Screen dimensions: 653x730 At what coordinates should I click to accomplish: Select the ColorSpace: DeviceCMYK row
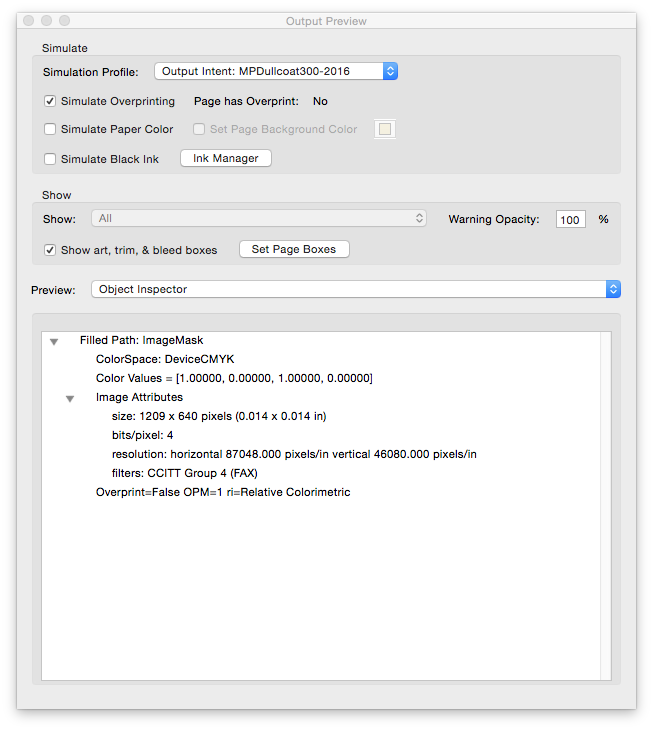(165, 359)
